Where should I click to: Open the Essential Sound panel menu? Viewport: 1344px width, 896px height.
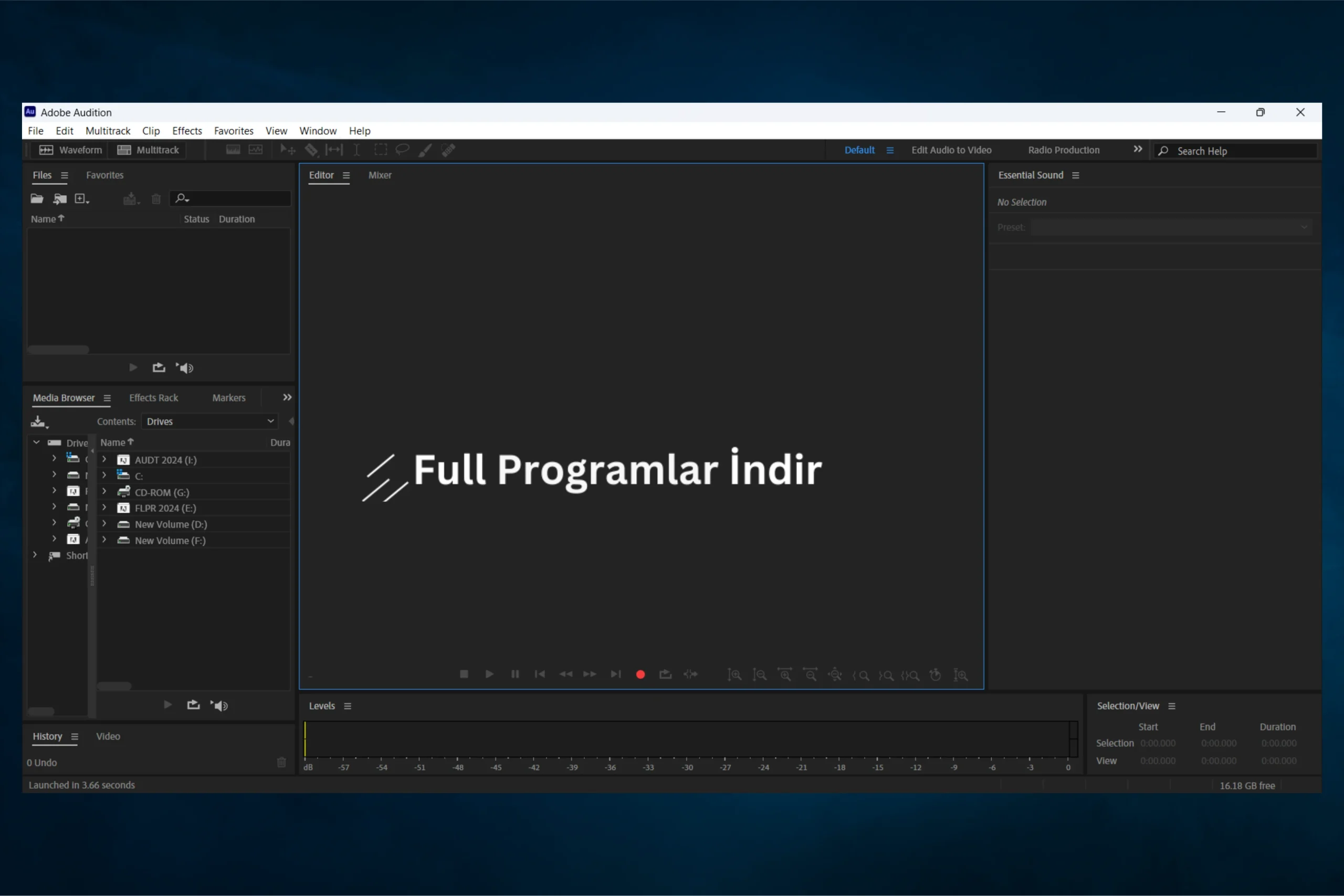point(1075,175)
